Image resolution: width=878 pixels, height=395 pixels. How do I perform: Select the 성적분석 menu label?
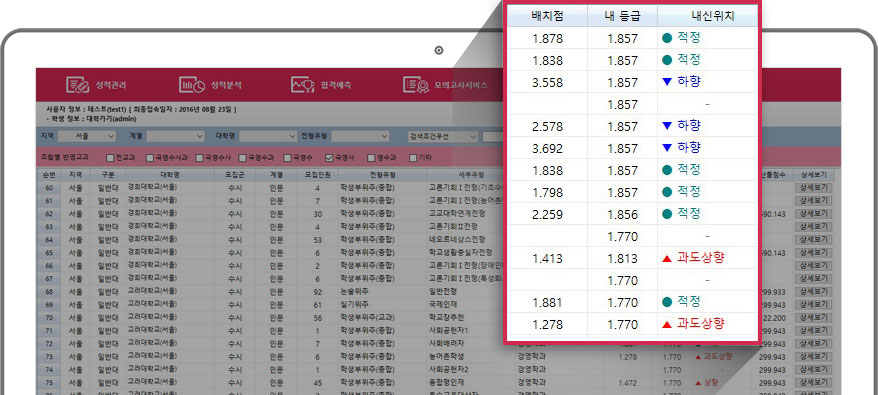coord(226,86)
